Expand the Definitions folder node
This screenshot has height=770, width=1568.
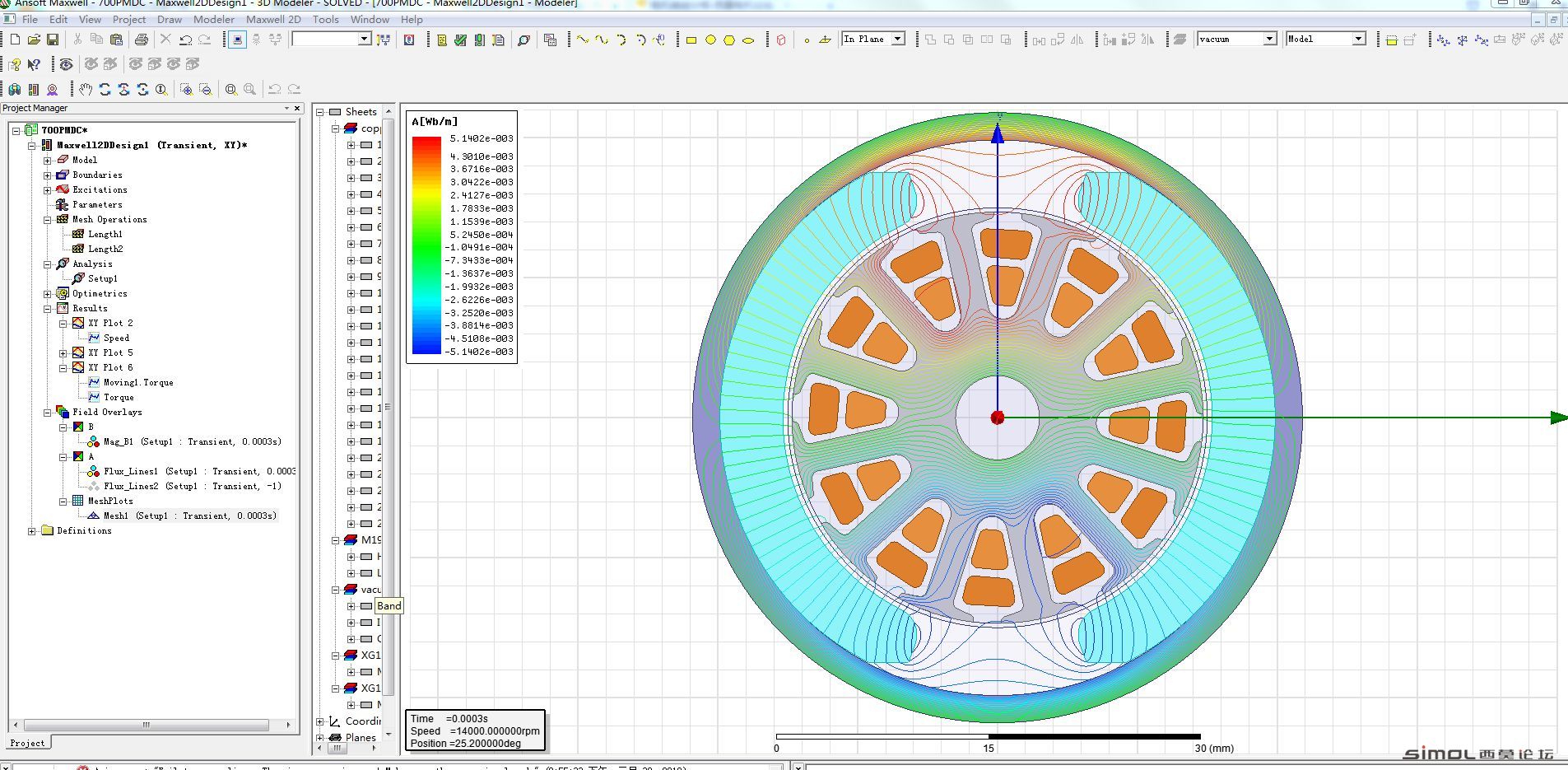point(32,531)
